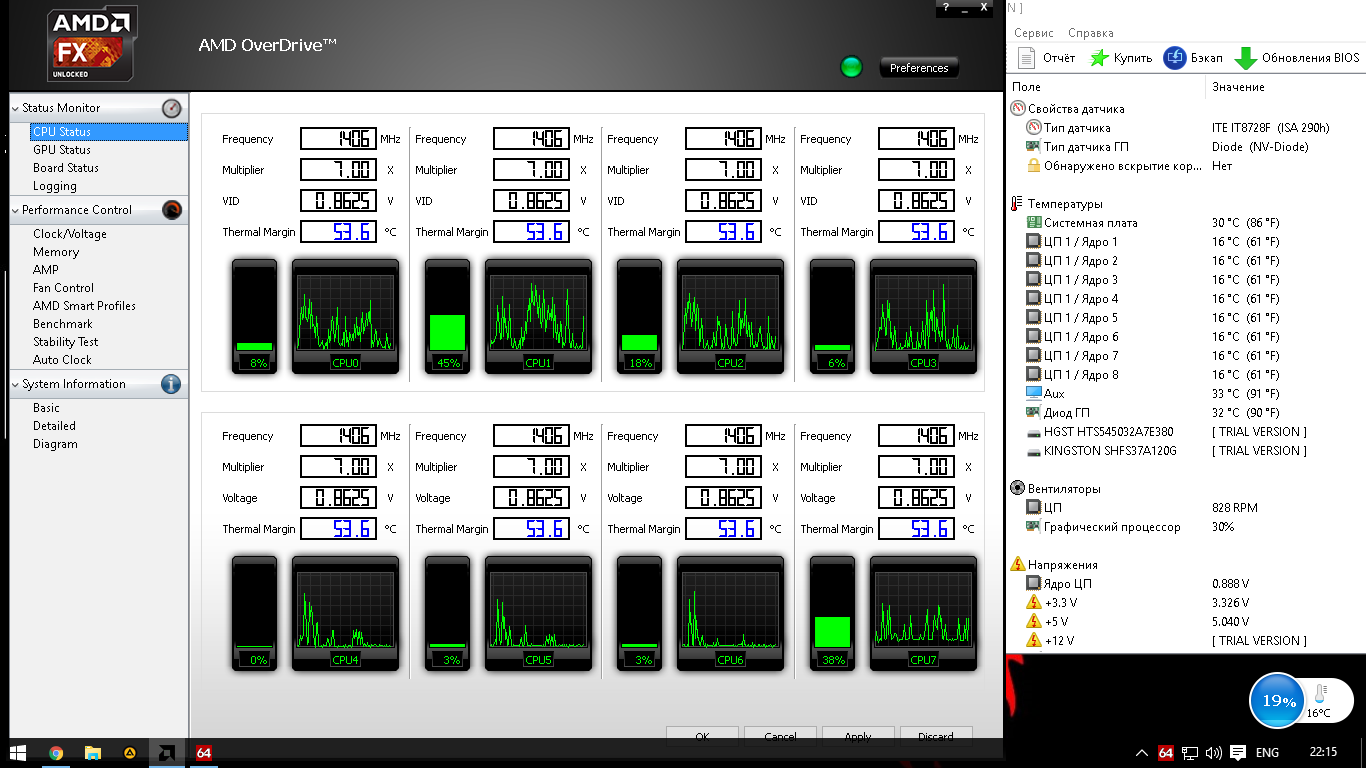Show hidden tray icons chevron

(1142, 753)
